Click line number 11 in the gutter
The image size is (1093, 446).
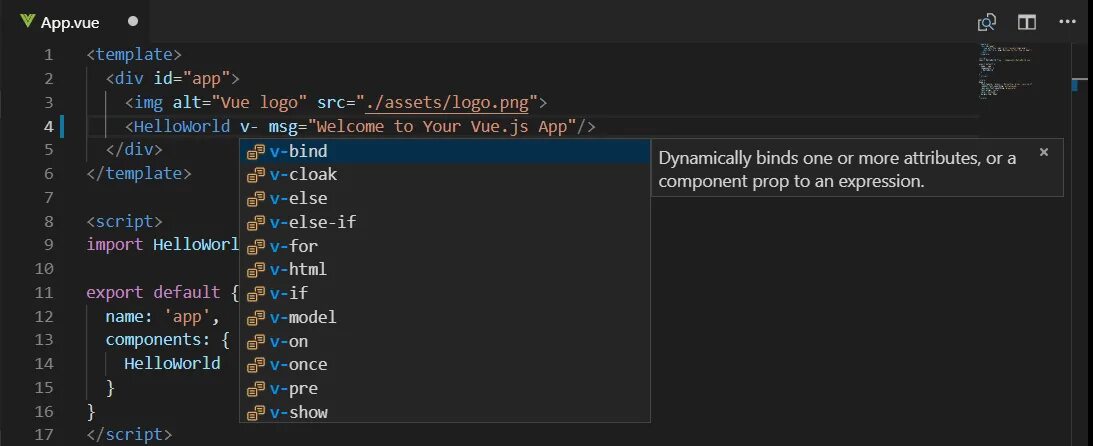click(x=43, y=293)
